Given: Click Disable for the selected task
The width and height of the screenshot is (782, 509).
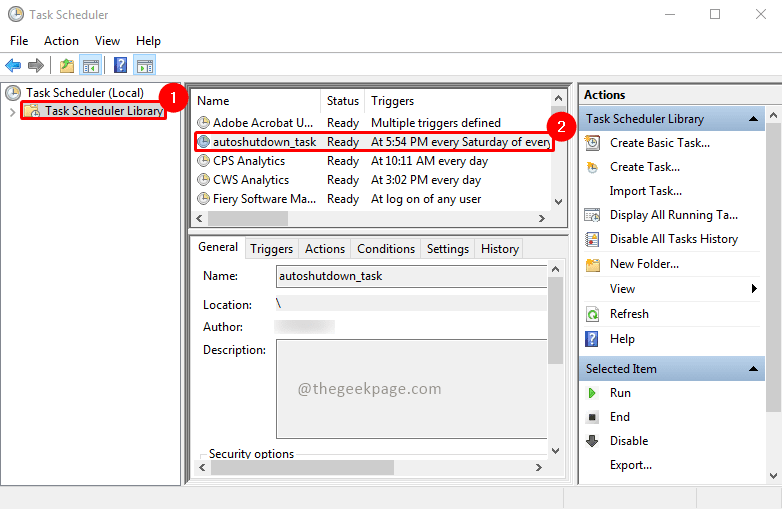Looking at the screenshot, I should pyautogui.click(x=628, y=441).
